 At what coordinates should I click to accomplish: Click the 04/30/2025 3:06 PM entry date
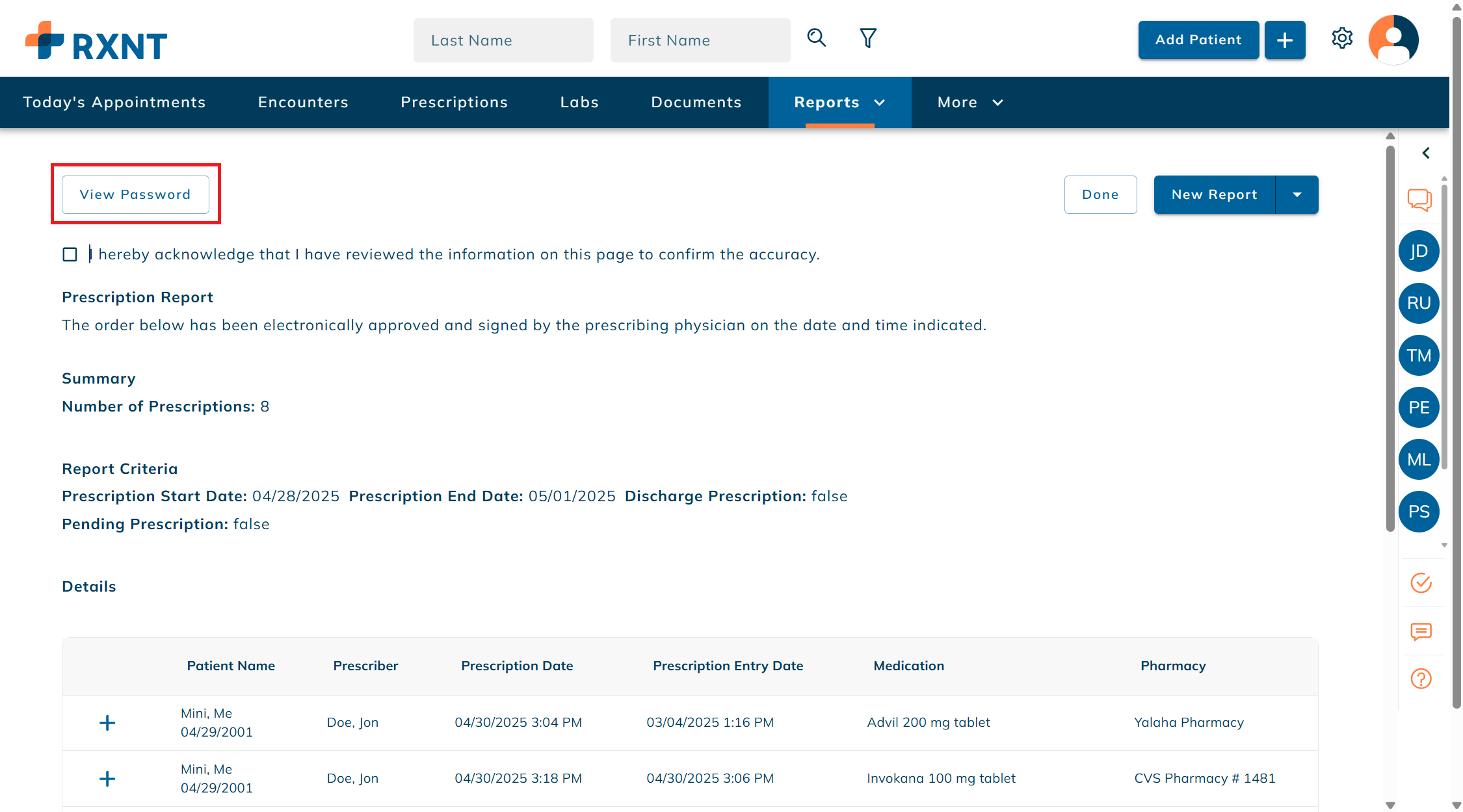click(x=710, y=778)
